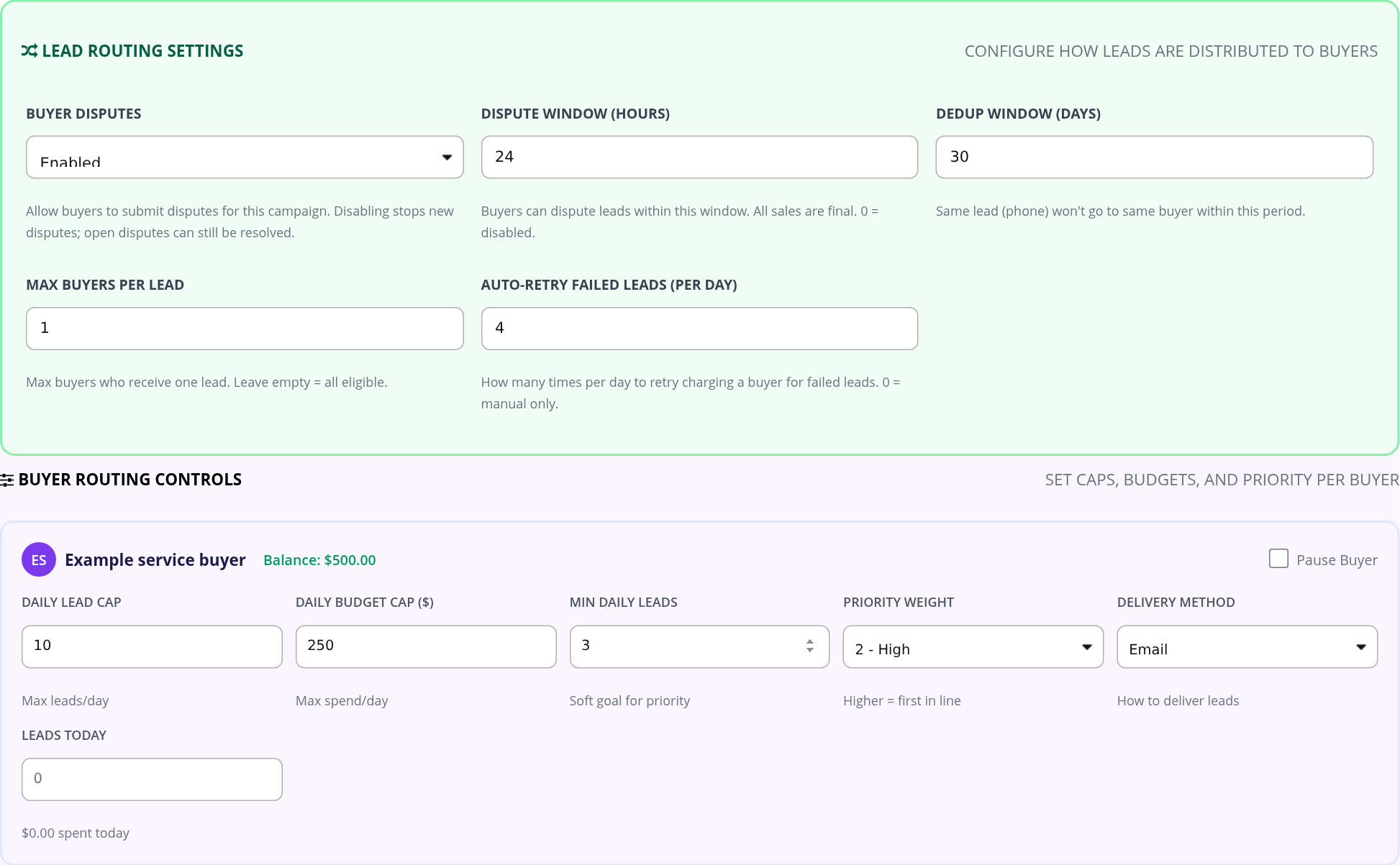Click the Dedup Window (Days) label

pyautogui.click(x=1018, y=114)
